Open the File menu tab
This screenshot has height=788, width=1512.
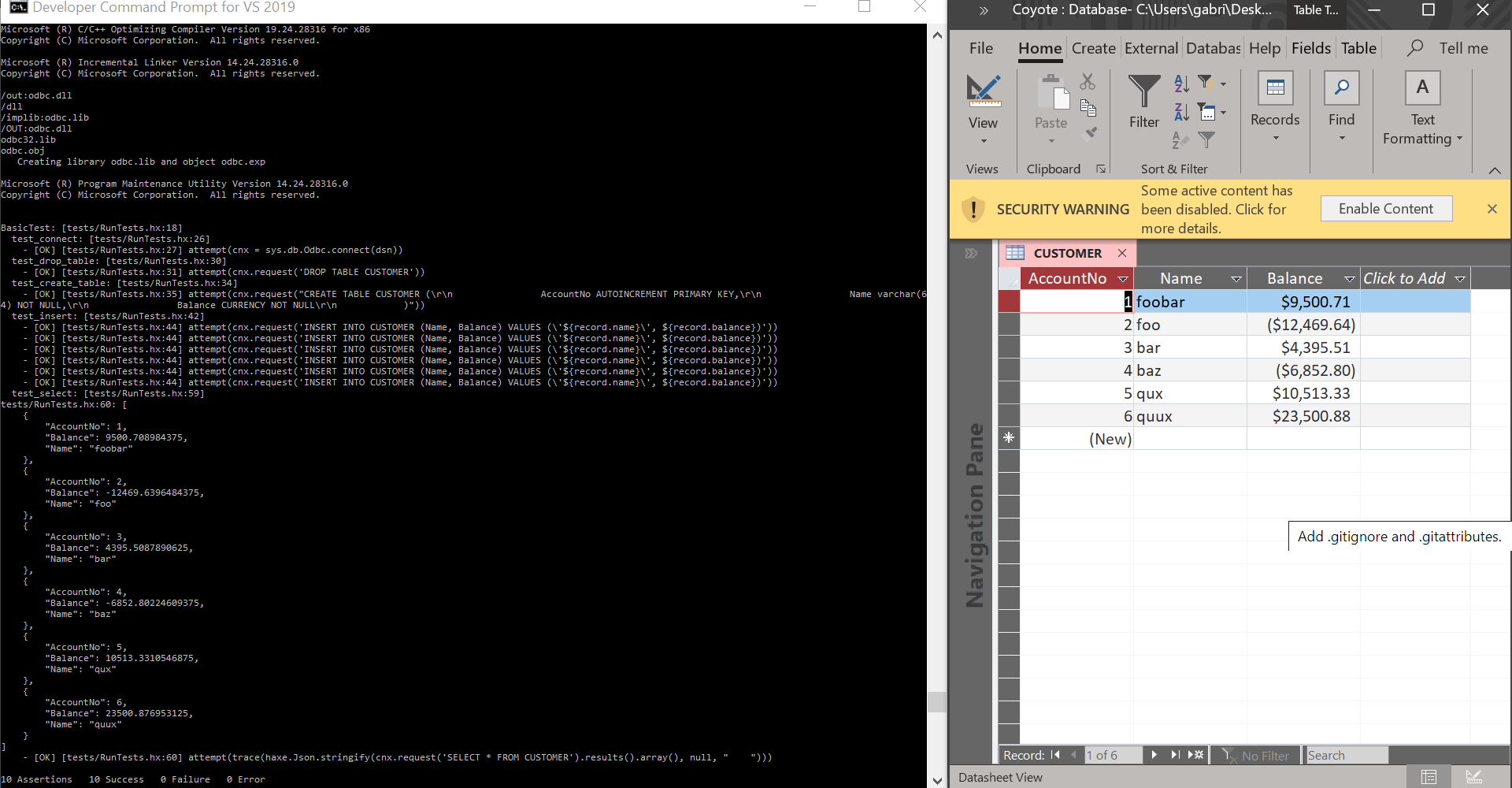pos(981,48)
